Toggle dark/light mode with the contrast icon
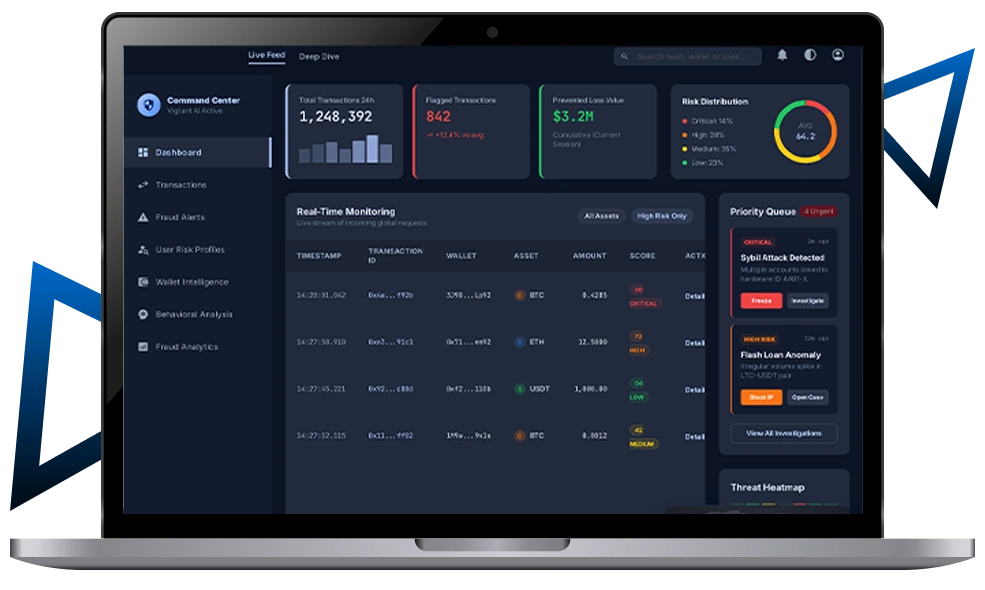The width and height of the screenshot is (985, 590). pyautogui.click(x=811, y=55)
